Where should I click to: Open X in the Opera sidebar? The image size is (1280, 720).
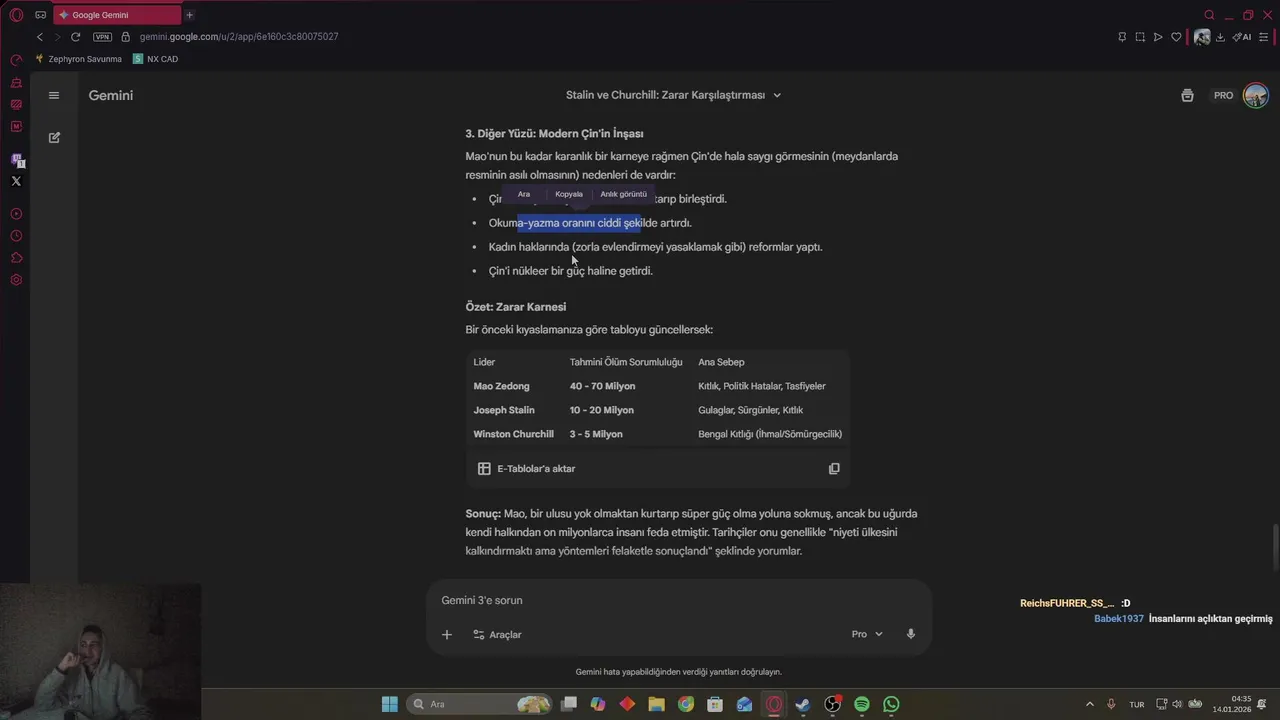[x=16, y=181]
